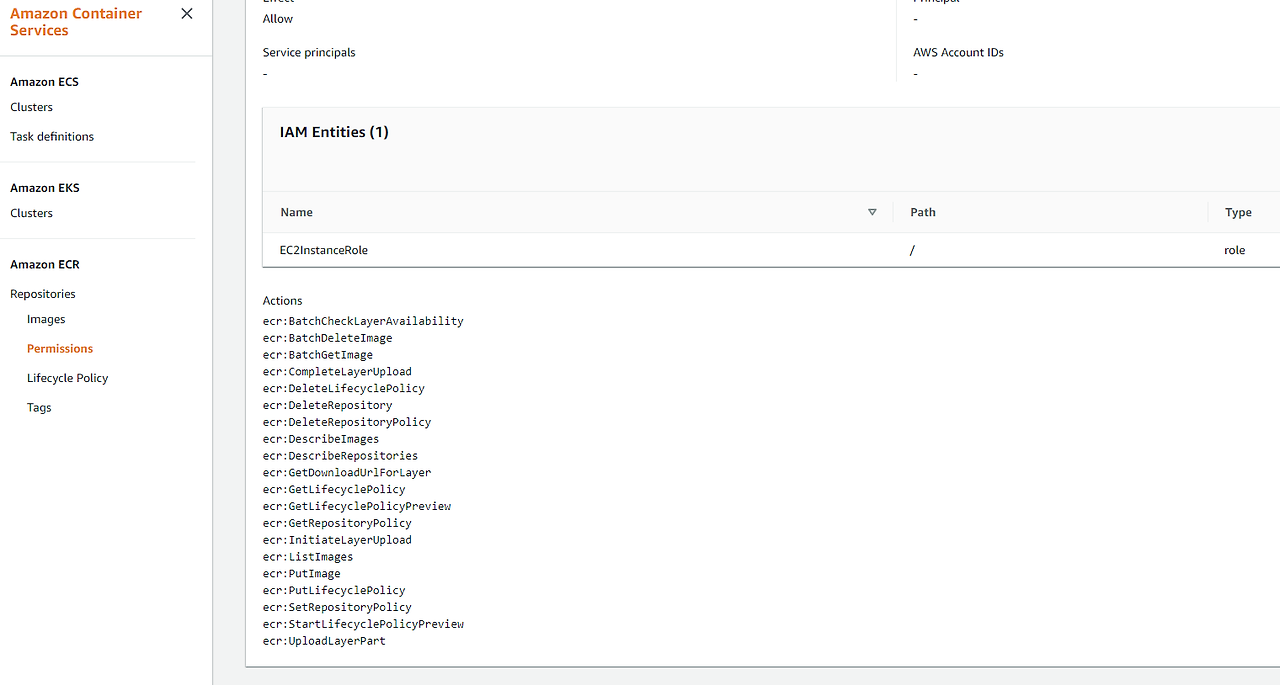Click the Path column header
This screenshot has height=685, width=1280.
(x=923, y=212)
